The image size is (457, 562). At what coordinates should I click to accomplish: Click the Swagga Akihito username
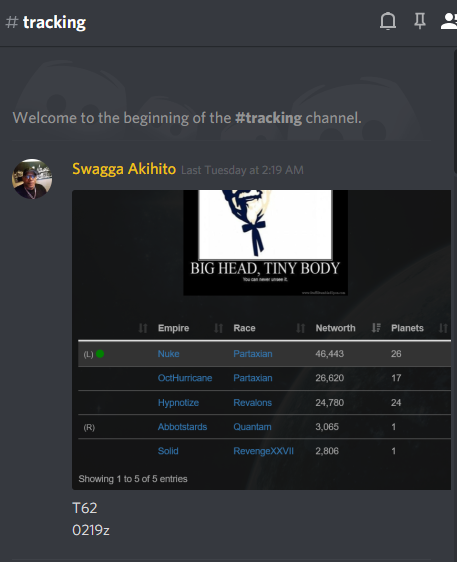pos(124,169)
